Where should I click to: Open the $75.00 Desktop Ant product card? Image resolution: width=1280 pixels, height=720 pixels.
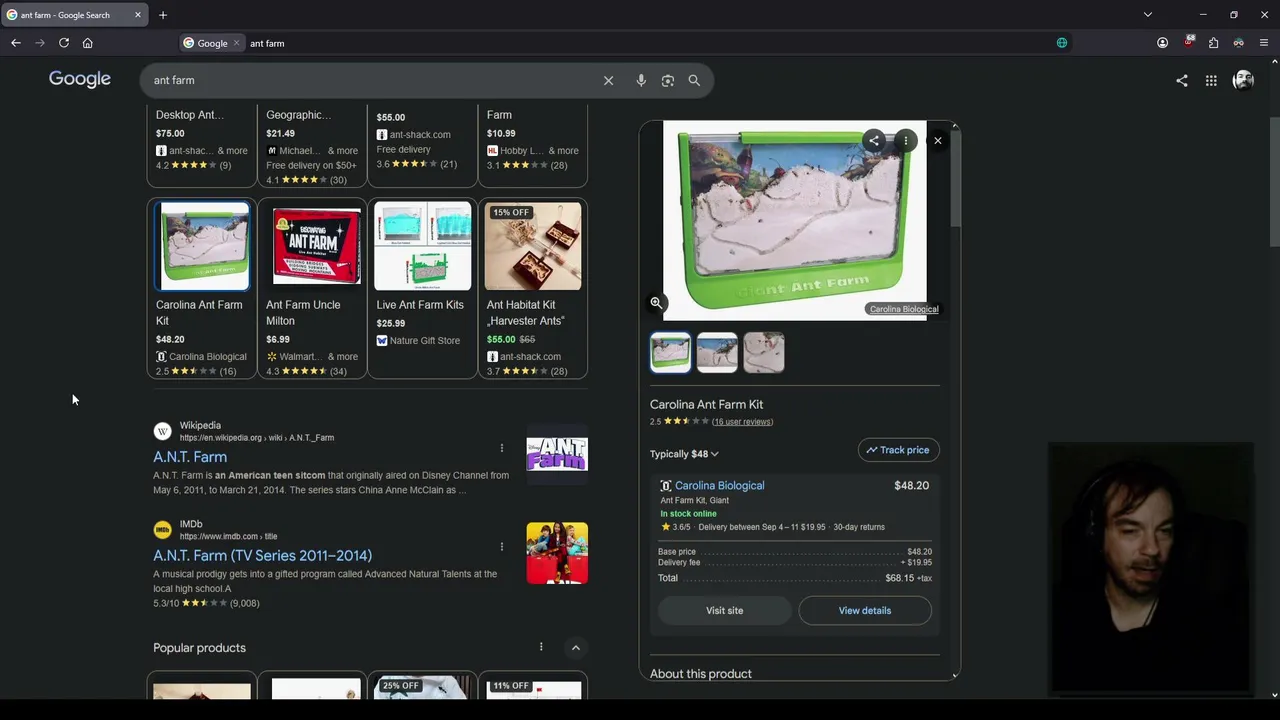point(202,144)
